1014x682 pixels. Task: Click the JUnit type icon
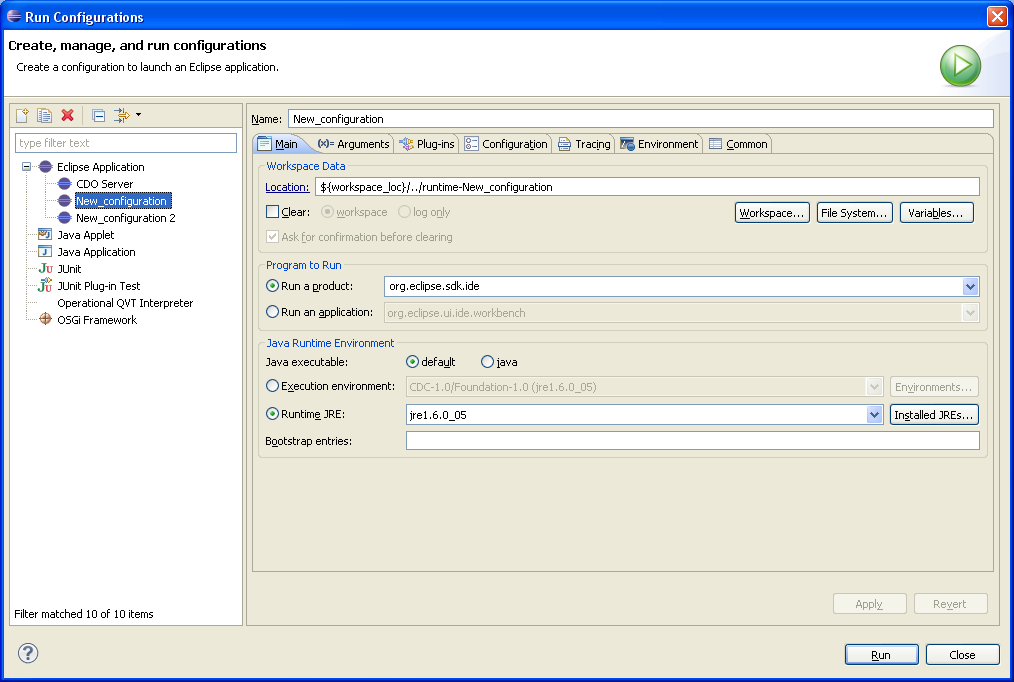(45, 269)
